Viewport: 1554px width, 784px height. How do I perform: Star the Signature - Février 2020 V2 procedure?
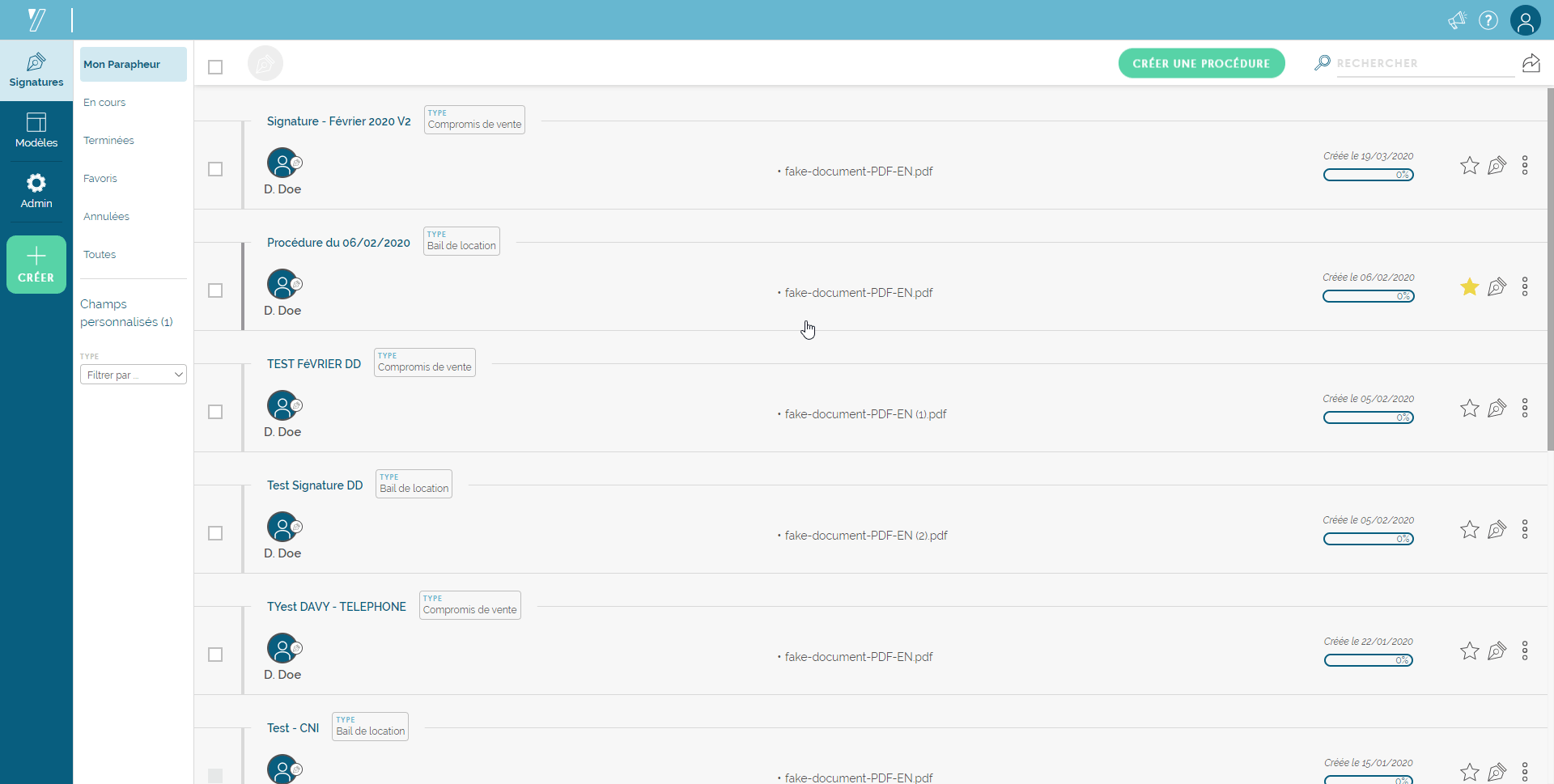pos(1469,166)
